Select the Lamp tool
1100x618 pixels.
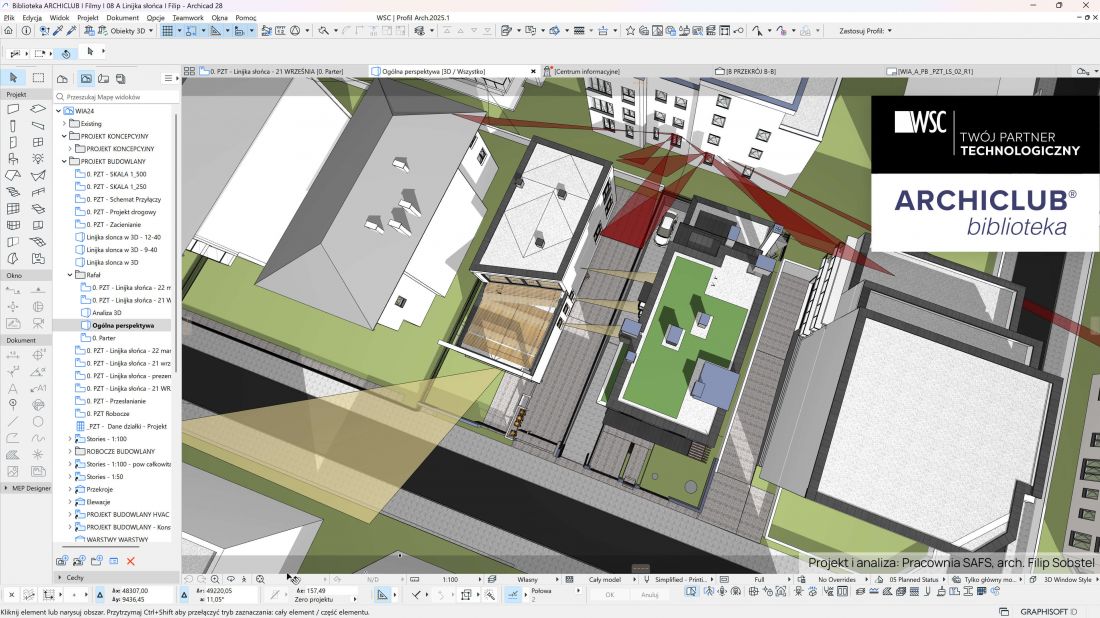38,159
